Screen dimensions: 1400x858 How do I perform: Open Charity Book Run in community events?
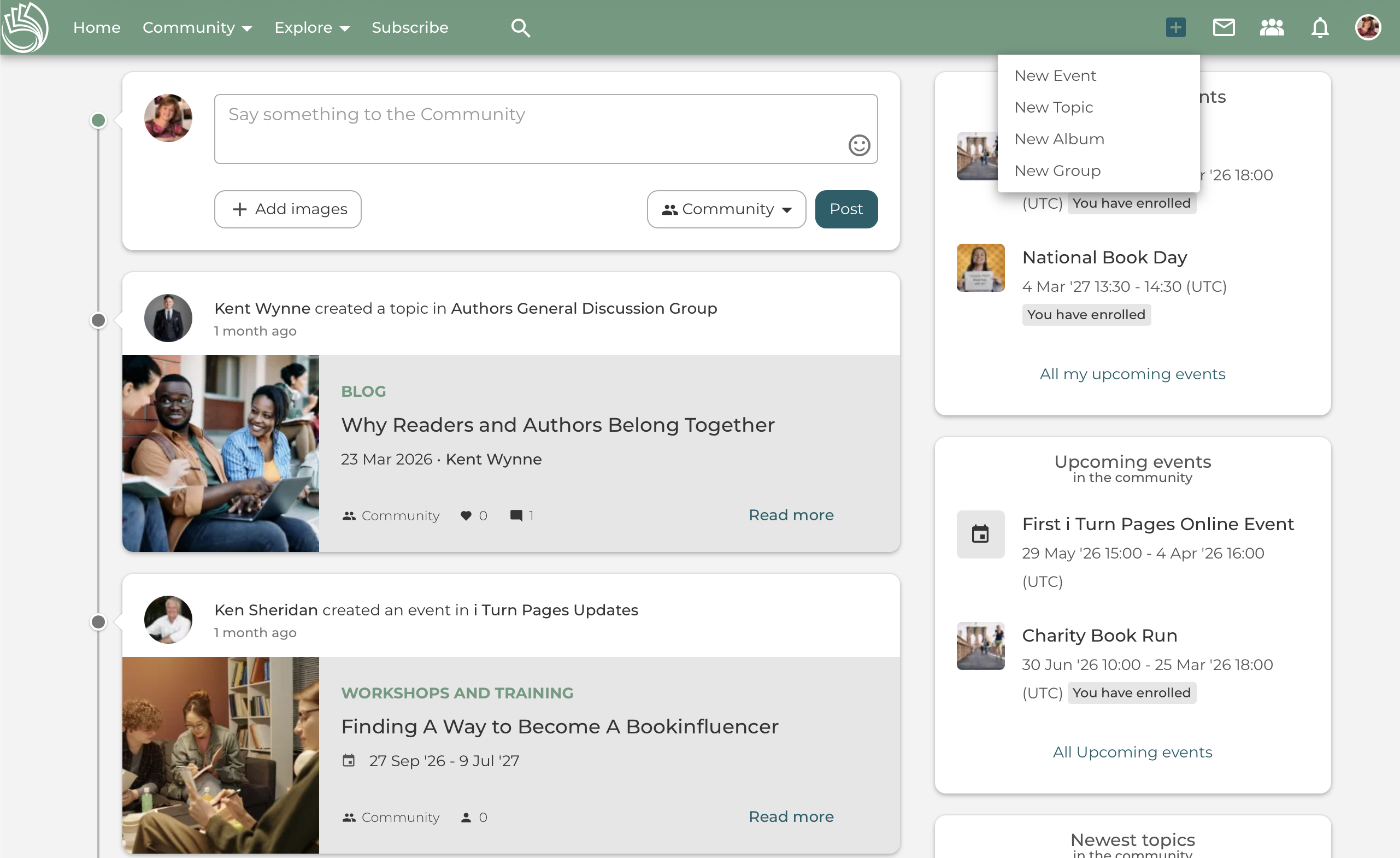tap(1099, 635)
